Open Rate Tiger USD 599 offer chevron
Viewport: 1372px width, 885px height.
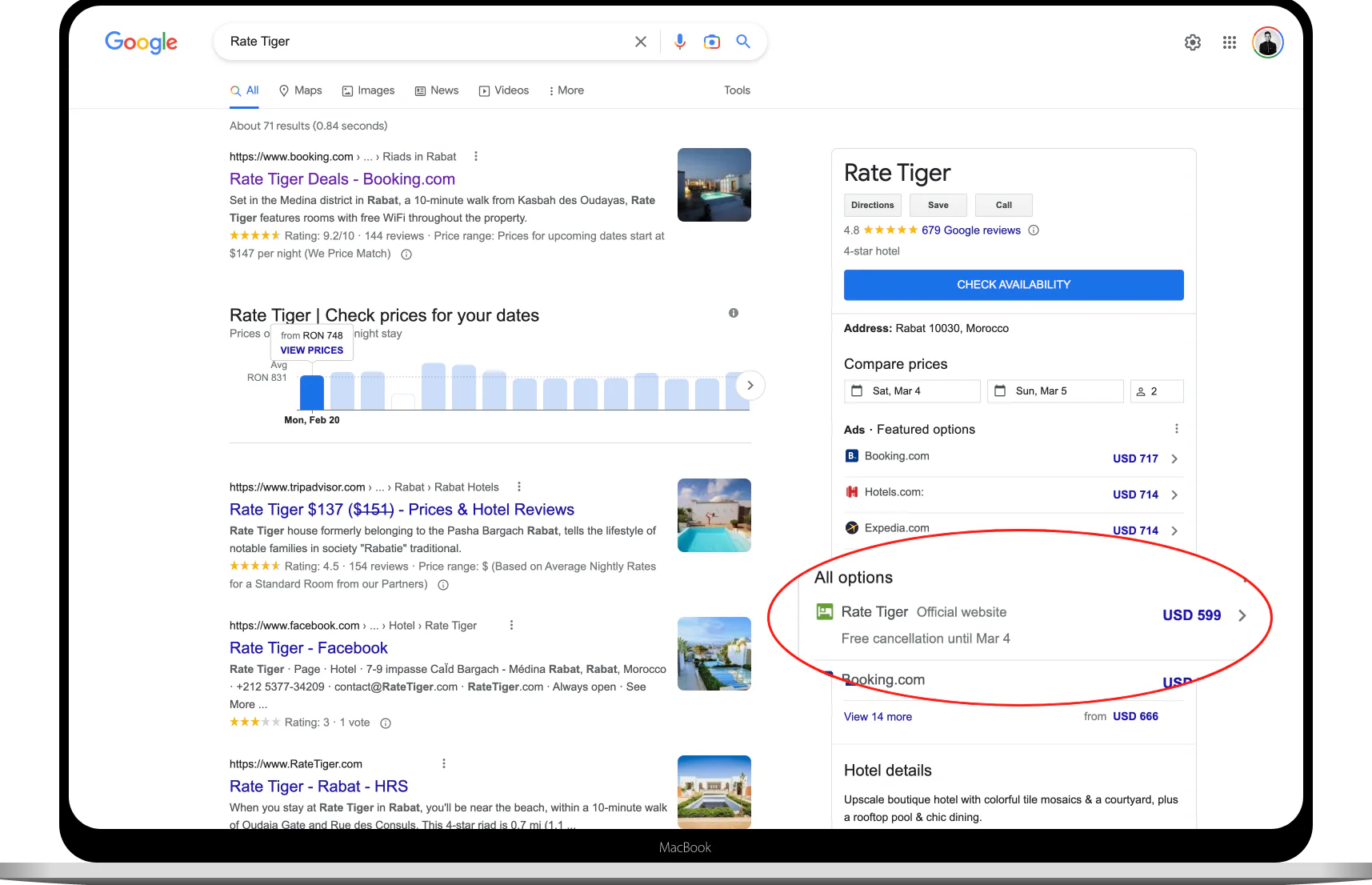[x=1242, y=615]
